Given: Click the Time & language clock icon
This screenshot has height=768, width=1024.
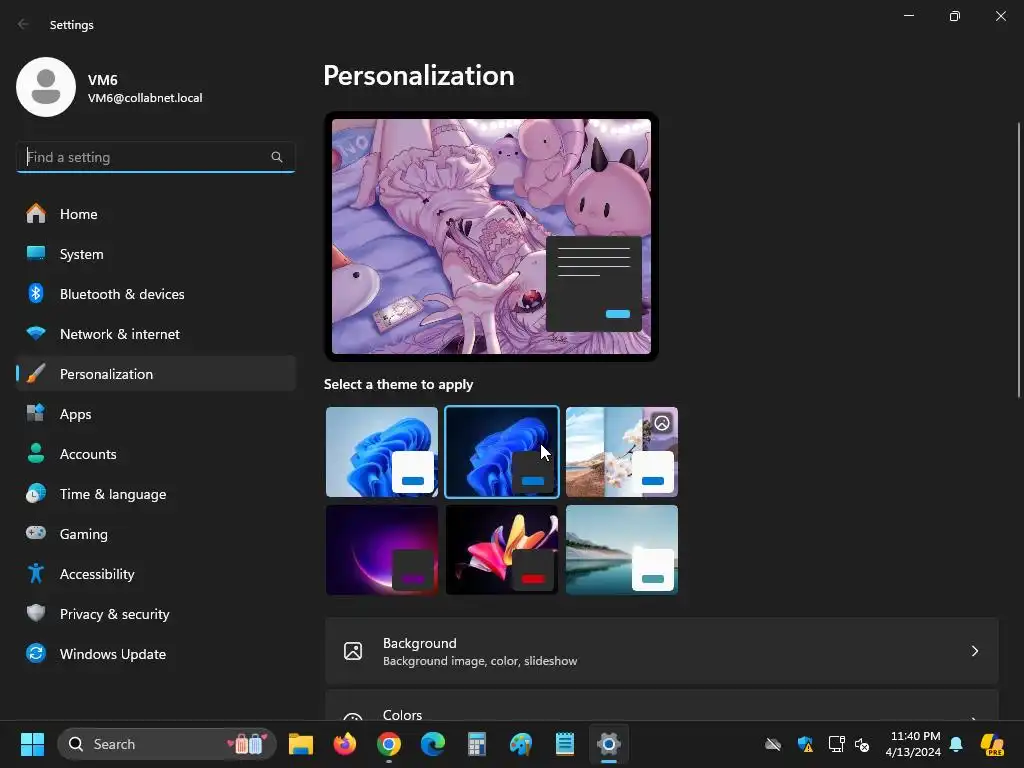Looking at the screenshot, I should pyautogui.click(x=36, y=494).
